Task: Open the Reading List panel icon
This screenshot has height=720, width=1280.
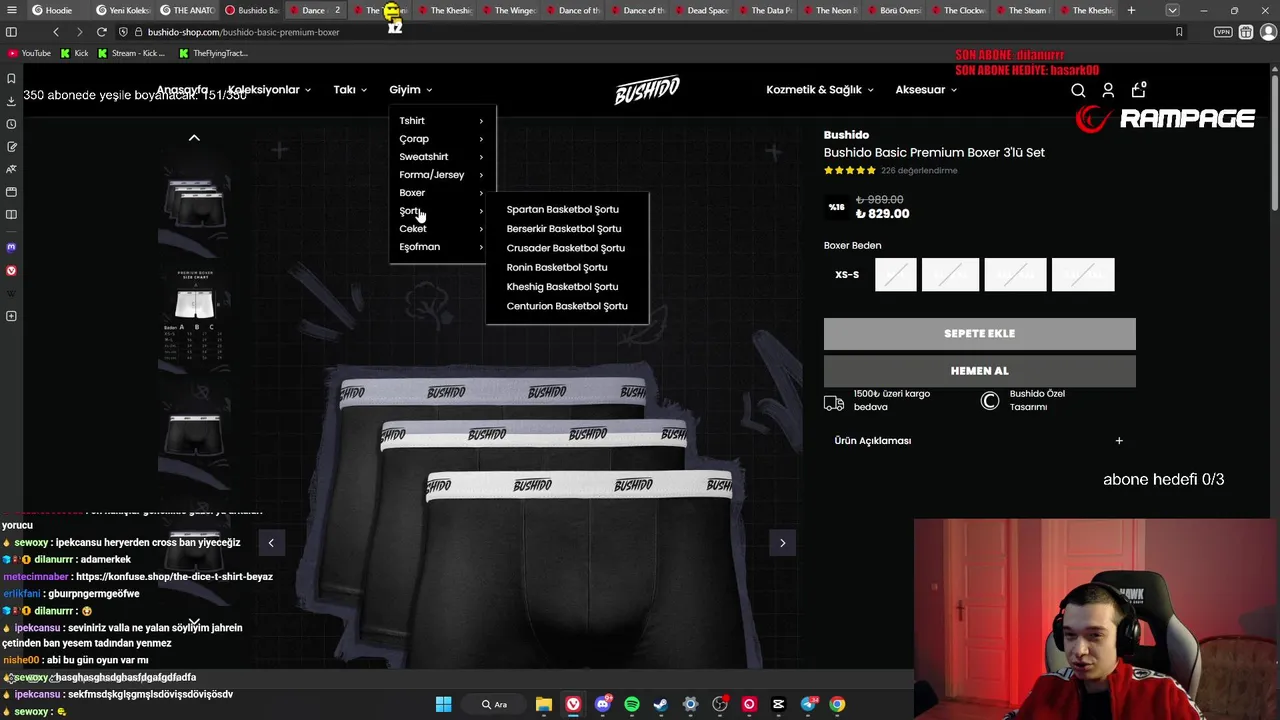Action: (x=11, y=215)
